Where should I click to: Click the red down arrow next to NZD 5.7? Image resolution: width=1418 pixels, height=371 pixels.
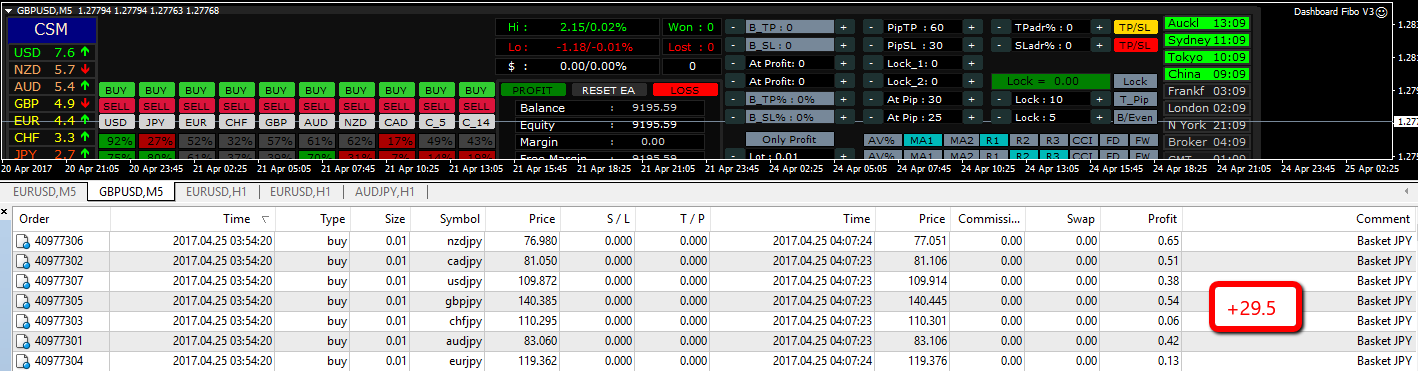click(x=85, y=70)
